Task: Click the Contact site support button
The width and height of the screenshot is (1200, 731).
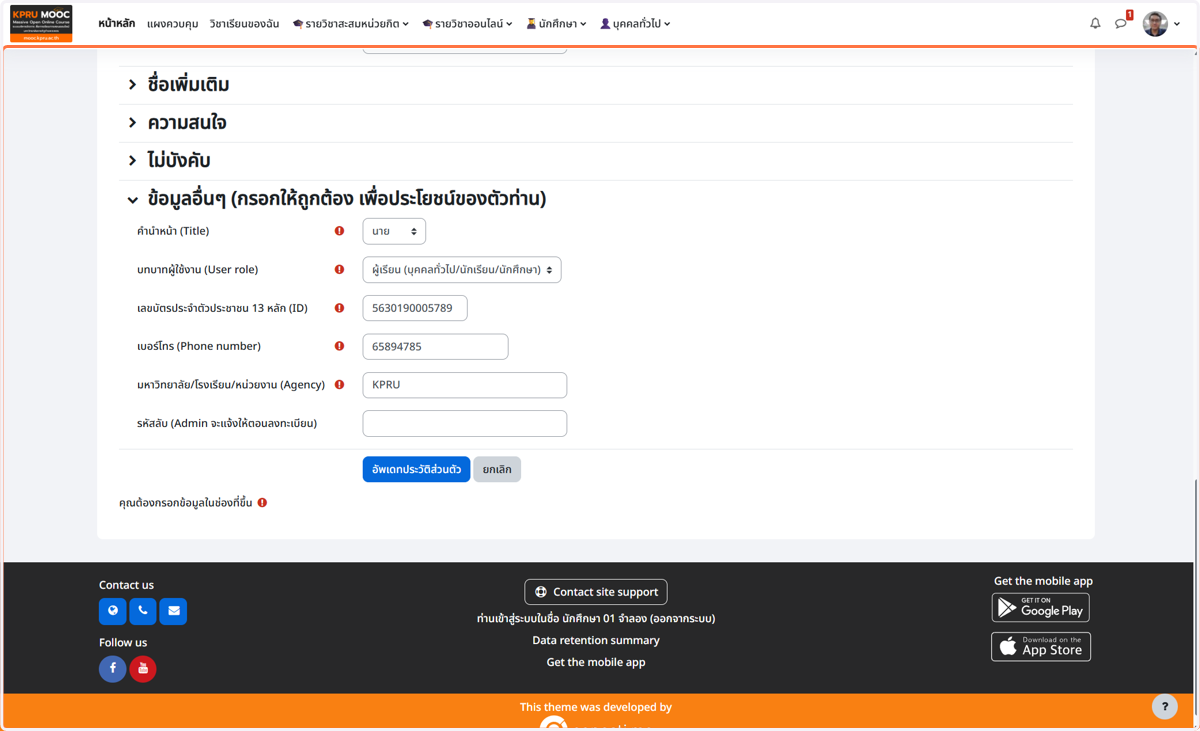Action: pos(596,592)
